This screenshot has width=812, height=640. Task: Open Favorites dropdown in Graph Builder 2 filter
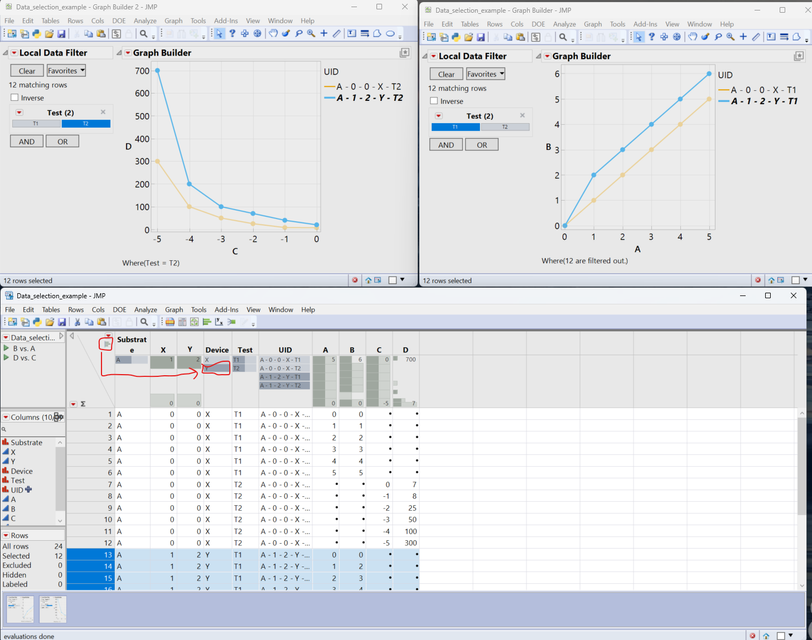pos(66,71)
